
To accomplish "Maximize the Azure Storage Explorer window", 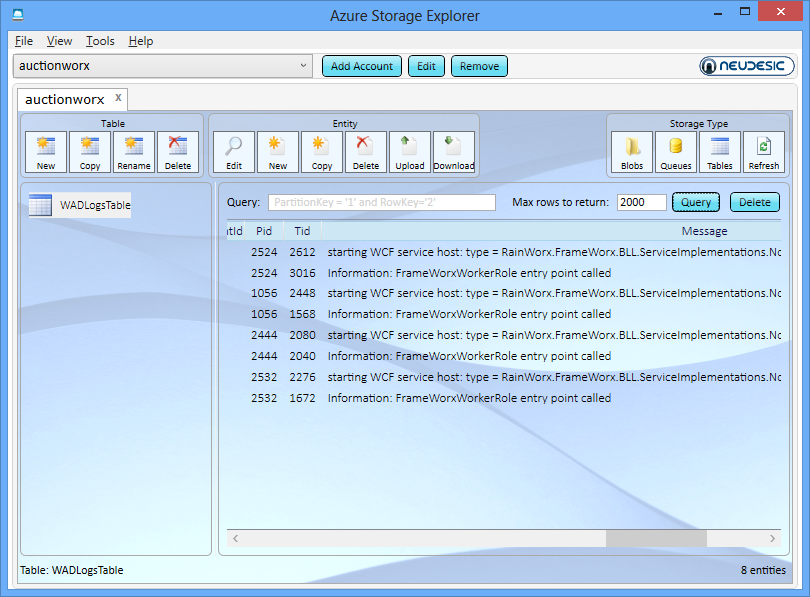I will pos(744,11).
